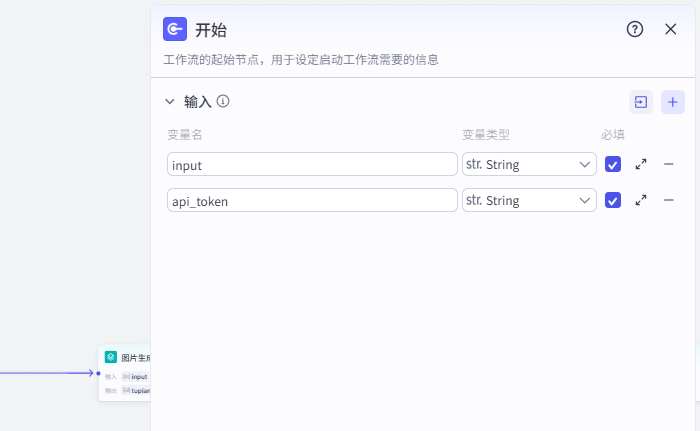Add a new input variable with plus
Screen dimensions: 700x431
[x=673, y=102]
